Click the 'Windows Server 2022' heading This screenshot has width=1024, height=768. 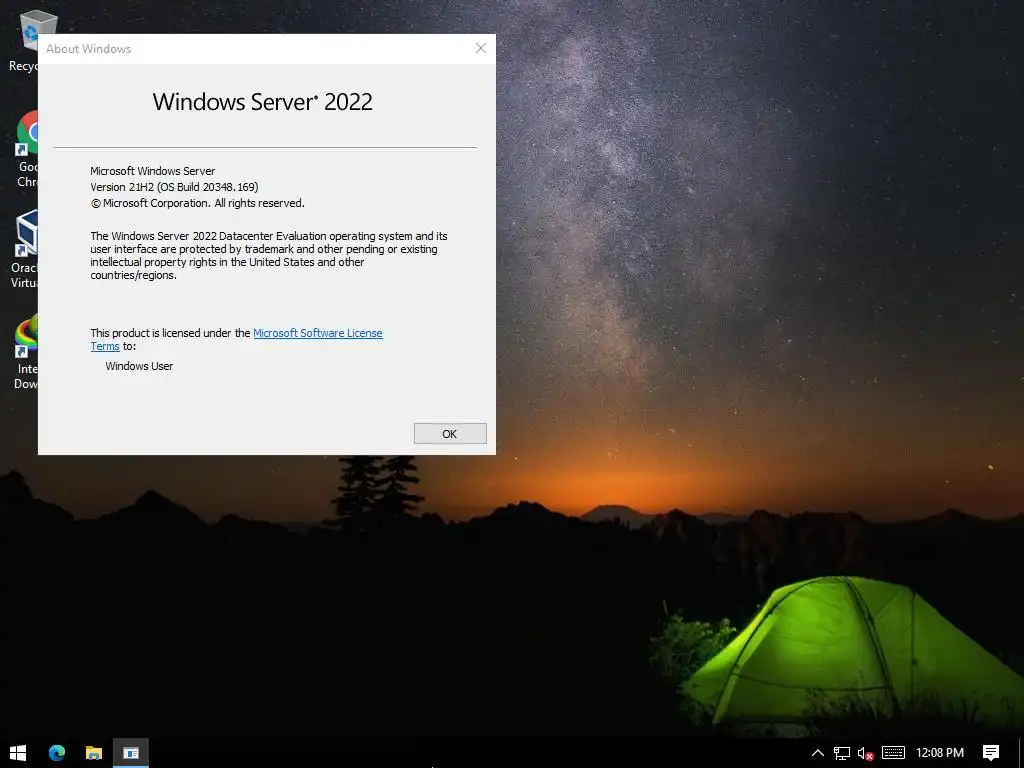click(x=263, y=102)
